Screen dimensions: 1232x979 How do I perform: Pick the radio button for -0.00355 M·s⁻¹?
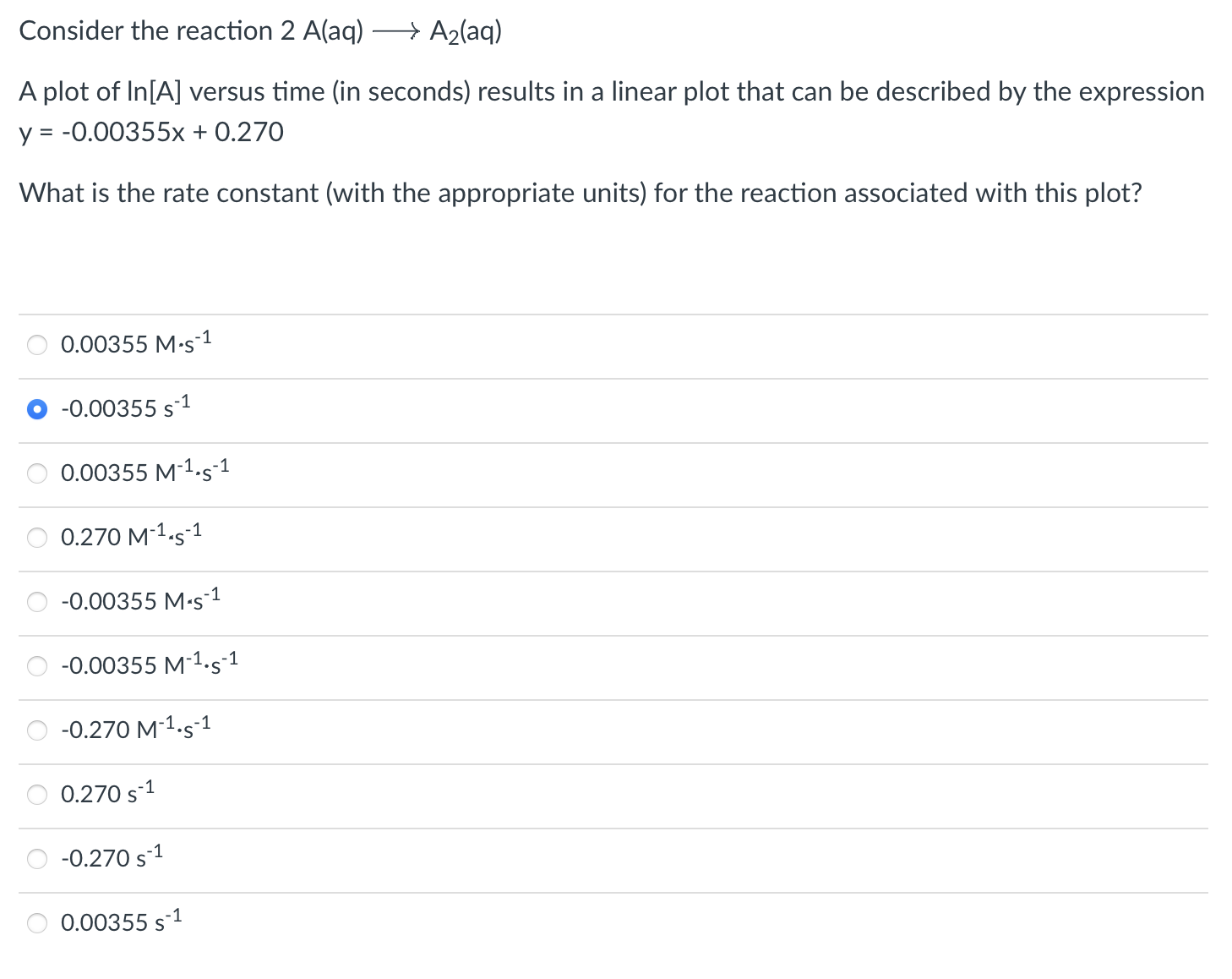coord(37,602)
